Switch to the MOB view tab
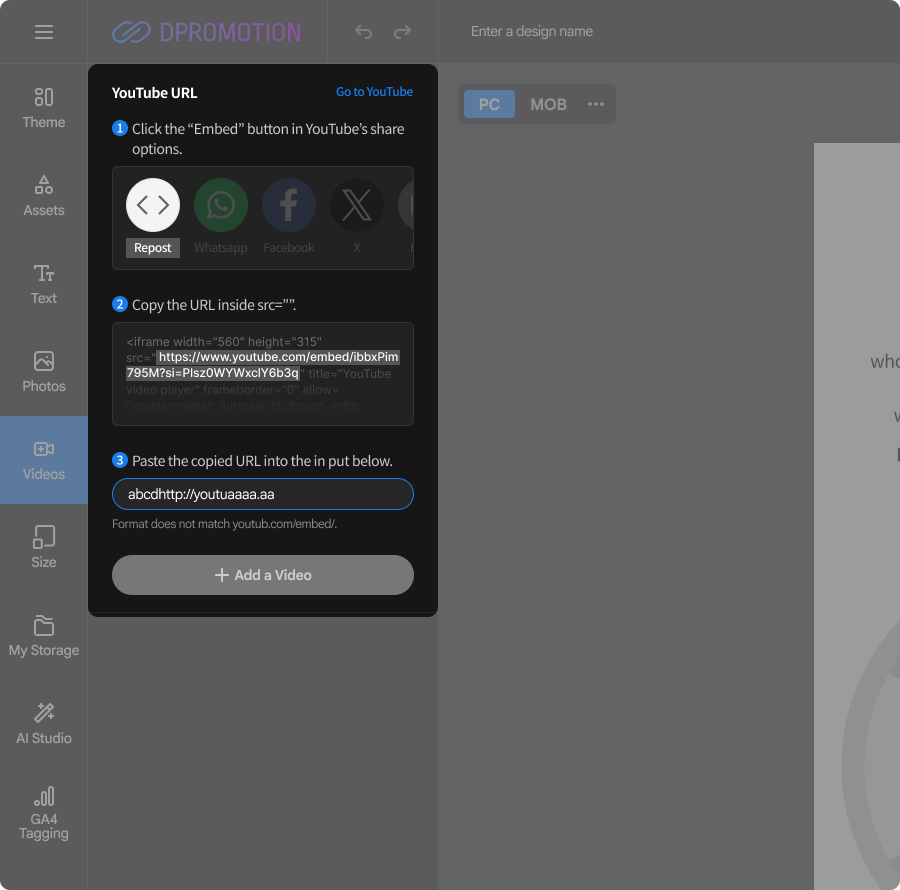This screenshot has height=890, width=900. pos(548,104)
